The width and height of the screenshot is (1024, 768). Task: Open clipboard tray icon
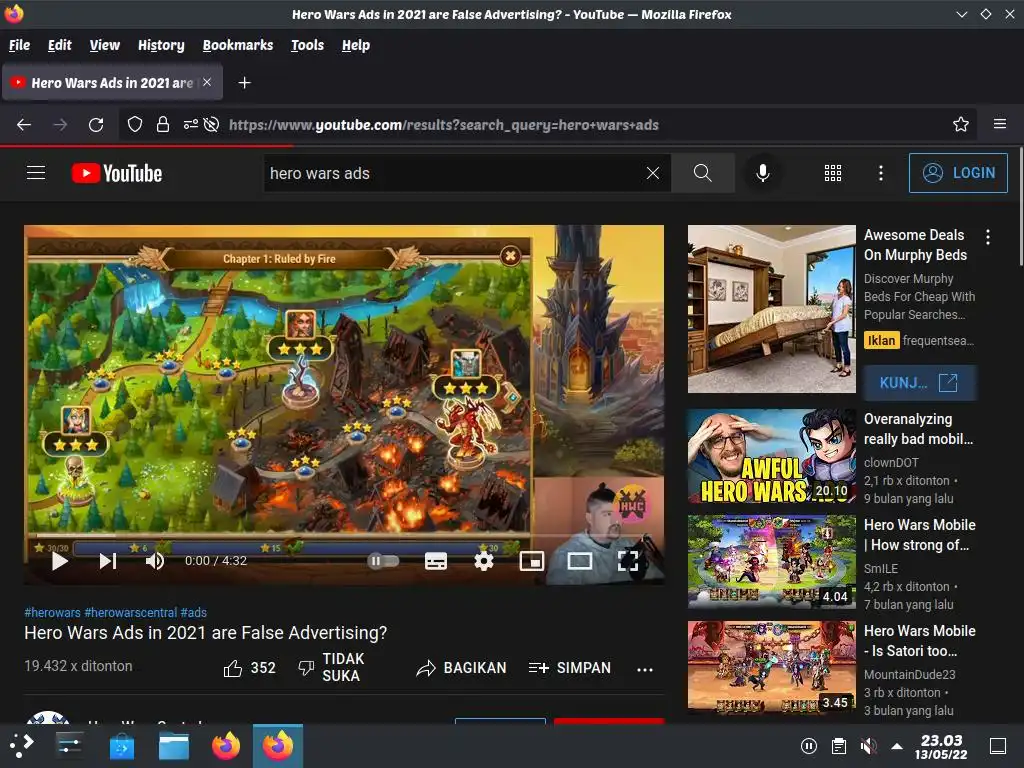coord(839,746)
